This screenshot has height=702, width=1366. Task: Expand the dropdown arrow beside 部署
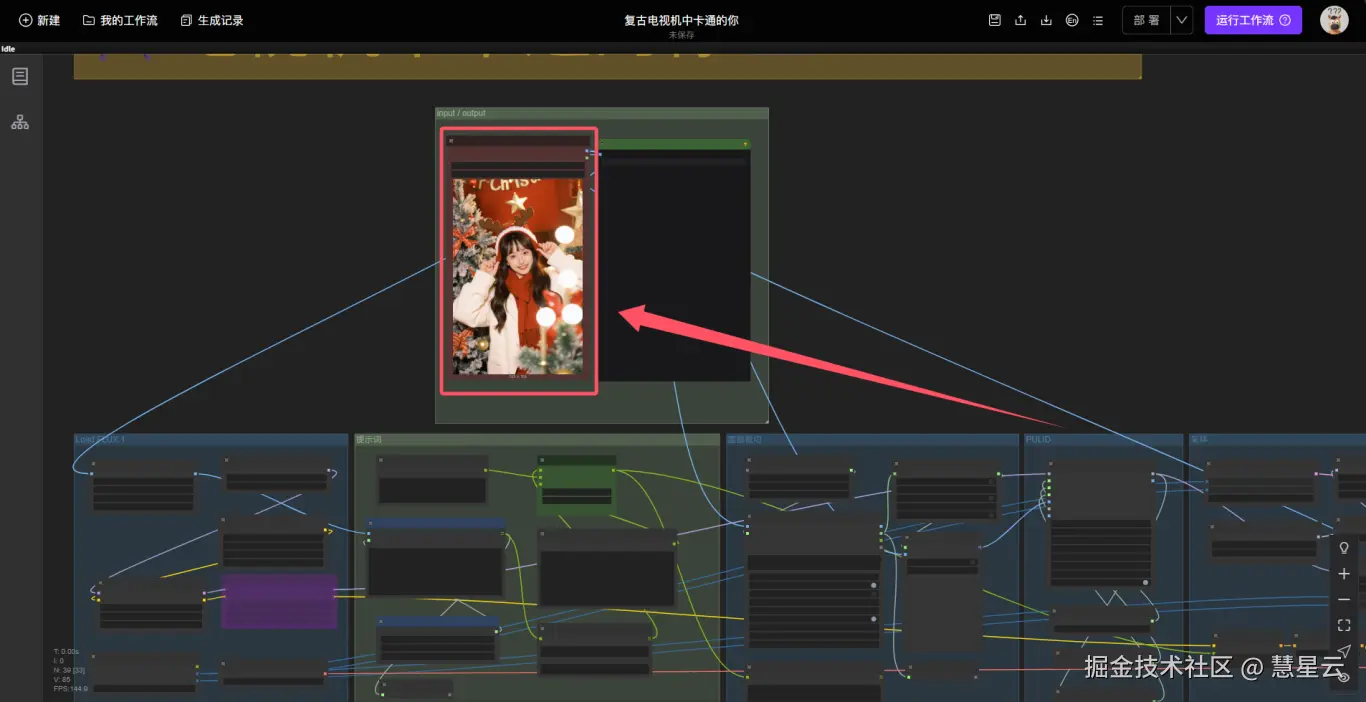pyautogui.click(x=1182, y=20)
